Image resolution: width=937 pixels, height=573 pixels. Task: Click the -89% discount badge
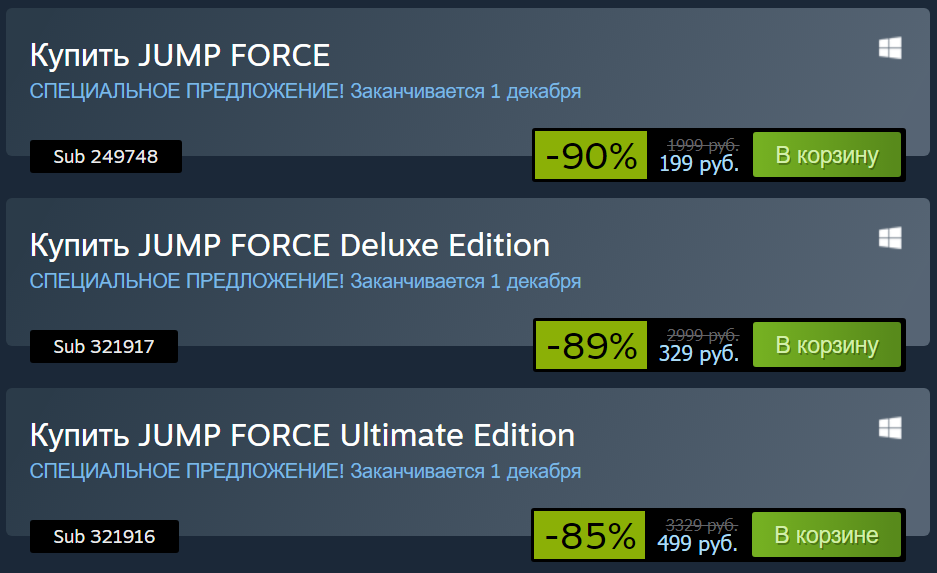pyautogui.click(x=590, y=345)
